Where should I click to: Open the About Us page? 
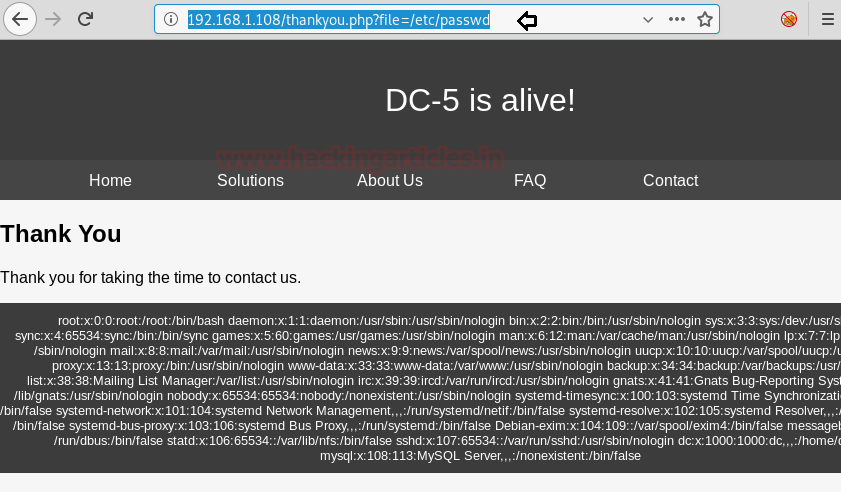[390, 180]
